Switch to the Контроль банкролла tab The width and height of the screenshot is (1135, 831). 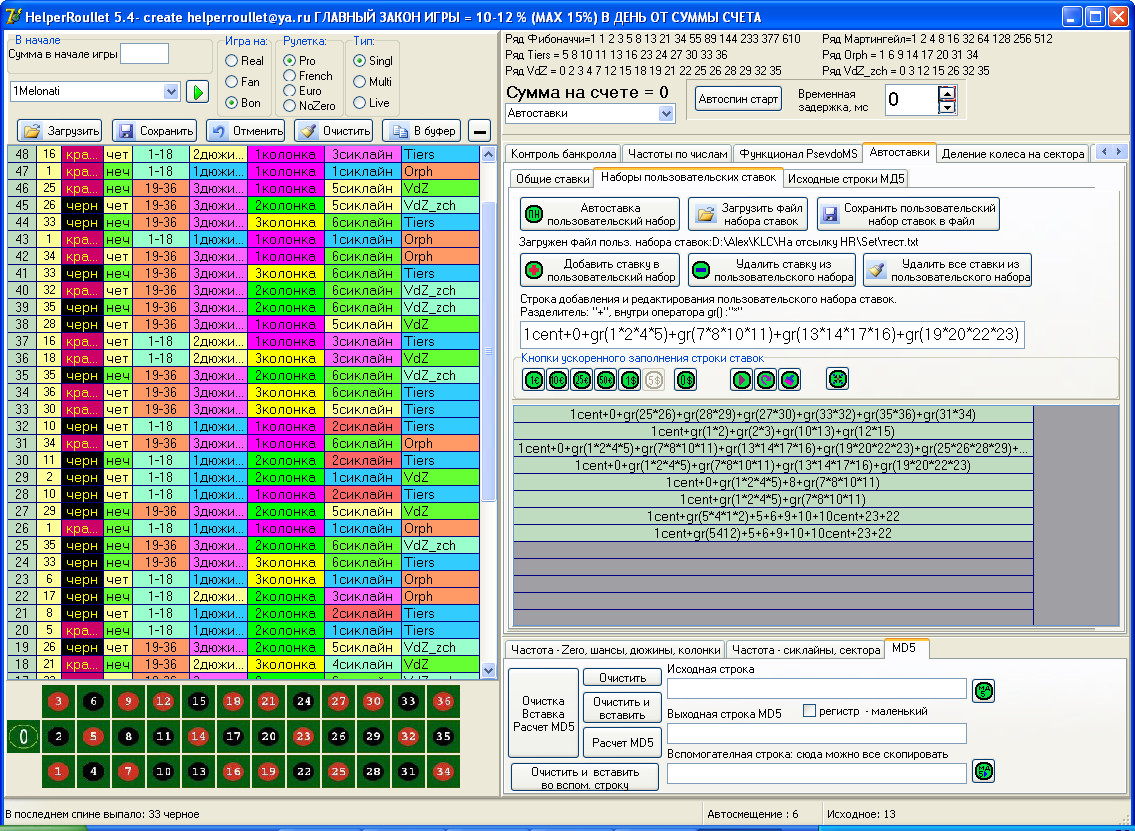[563, 154]
